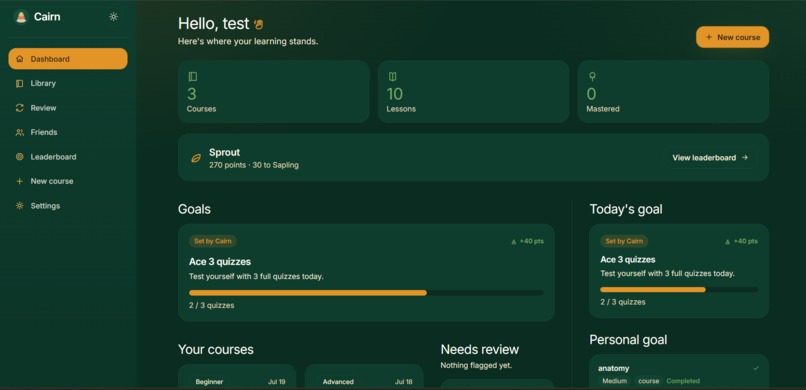Open the Beginner course card dated Jul 19
This screenshot has width=806, height=390.
pos(237,377)
